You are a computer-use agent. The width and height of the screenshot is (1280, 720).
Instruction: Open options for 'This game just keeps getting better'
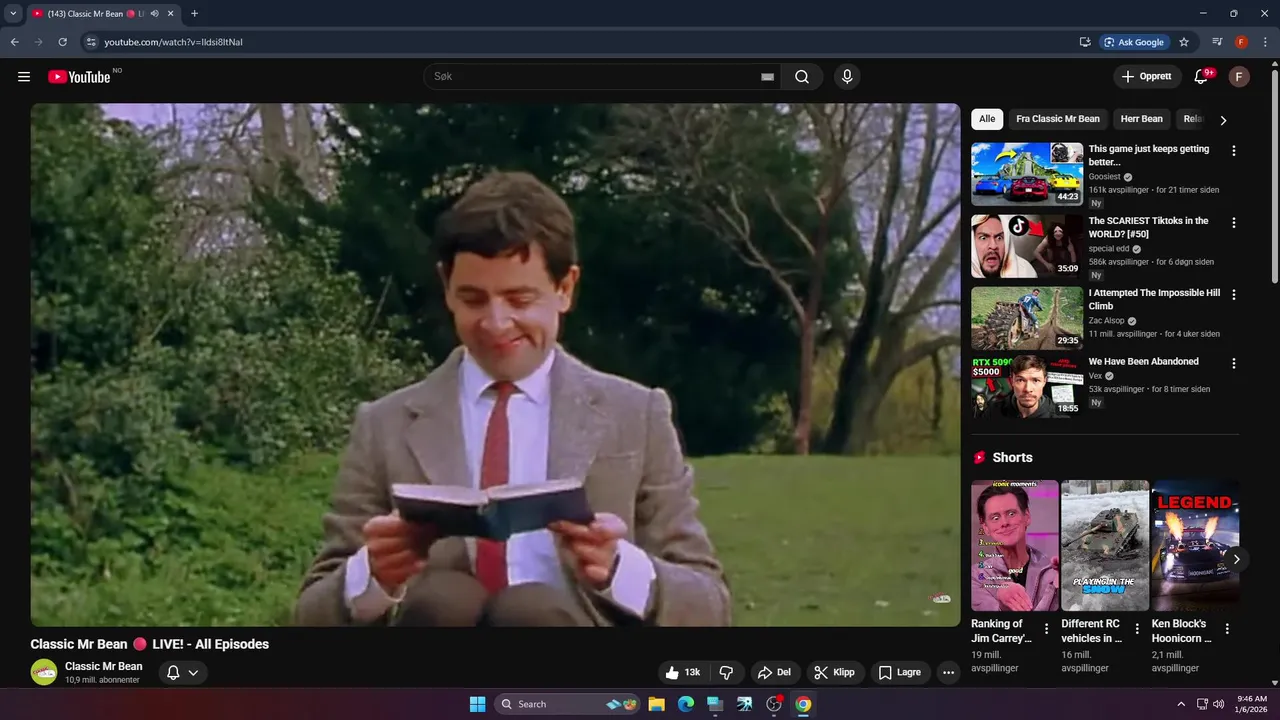point(1233,151)
